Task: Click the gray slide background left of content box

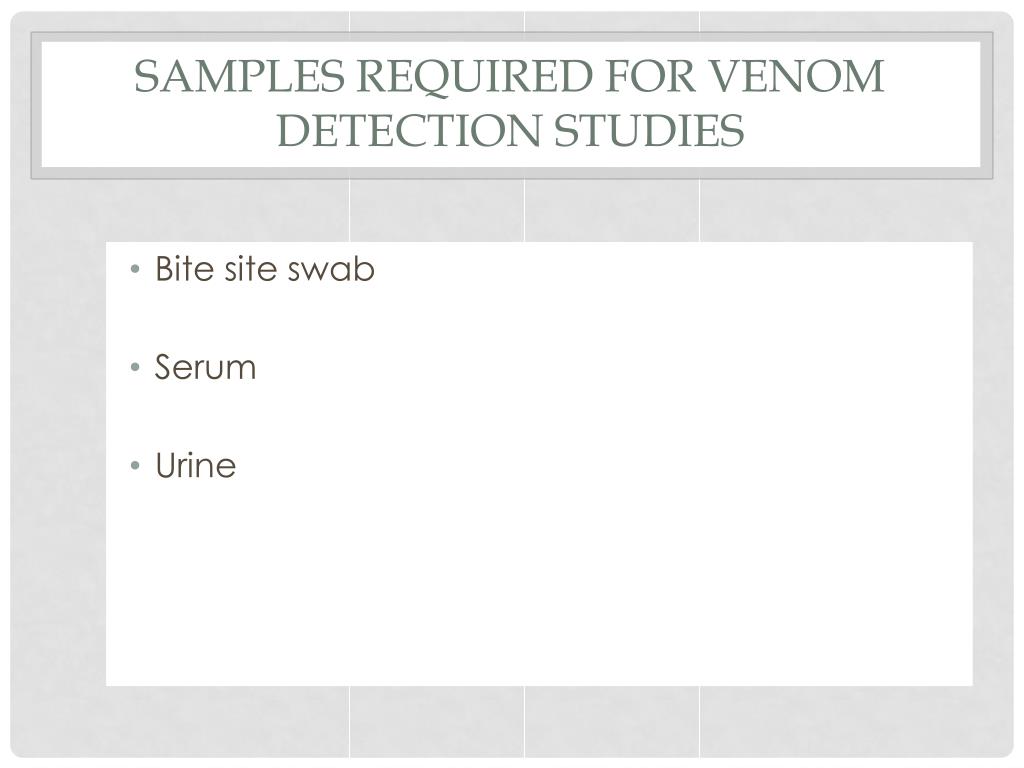Action: coord(59,457)
